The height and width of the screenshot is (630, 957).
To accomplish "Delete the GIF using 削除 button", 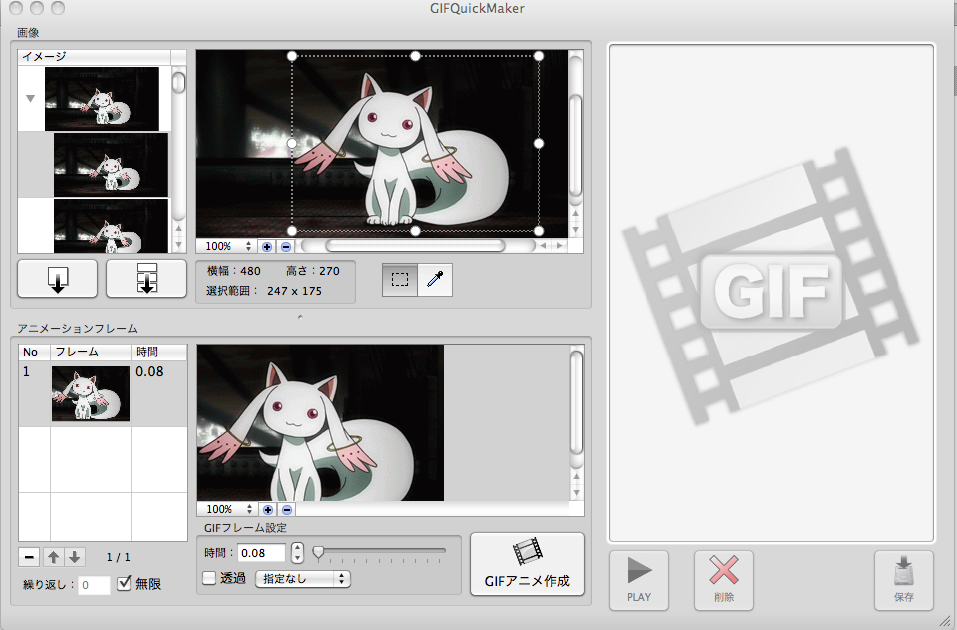I will click(x=724, y=580).
